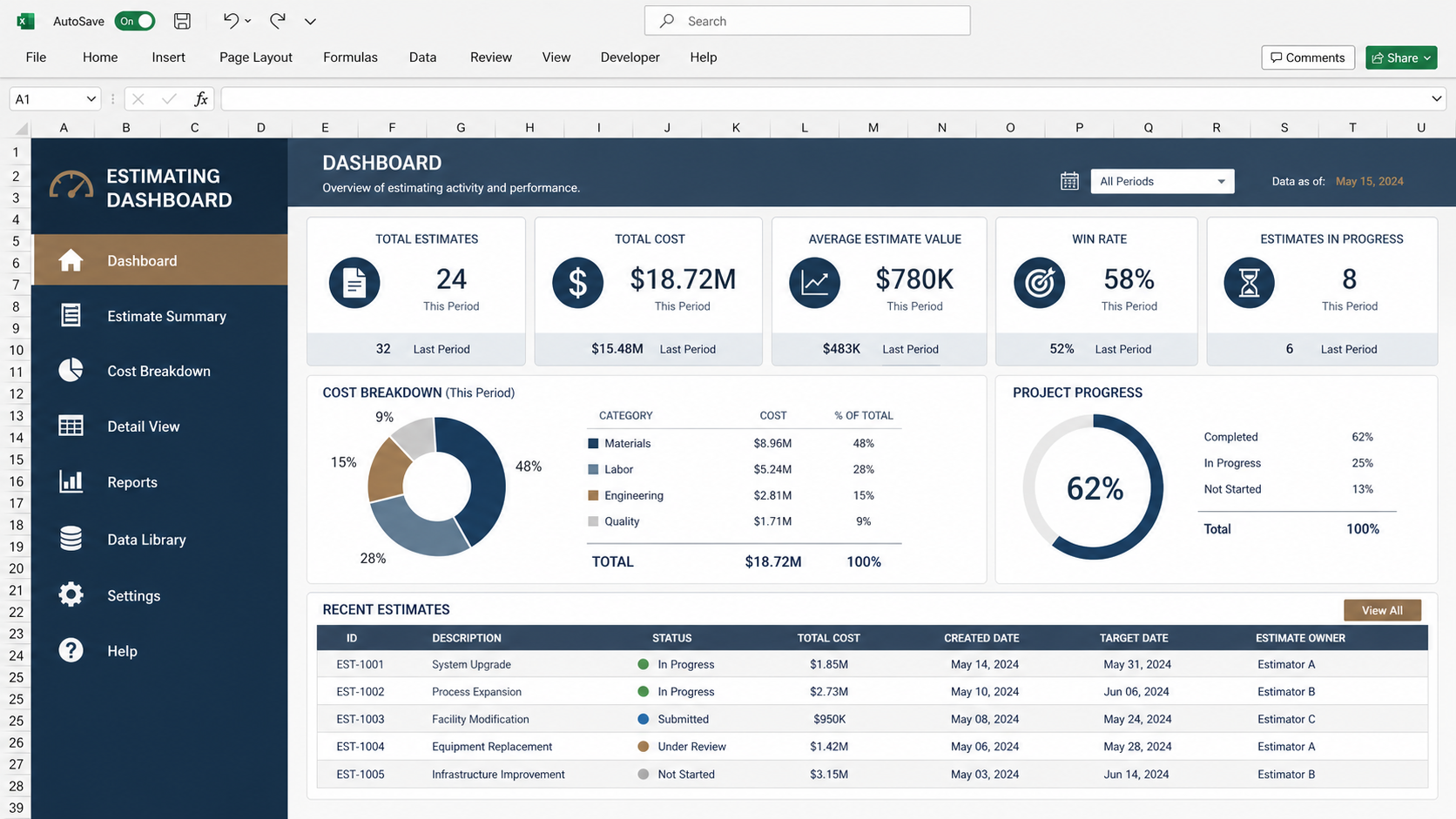Screen dimensions: 1456x819
Task: Click the Label slice swatch for Labor
Action: point(593,469)
